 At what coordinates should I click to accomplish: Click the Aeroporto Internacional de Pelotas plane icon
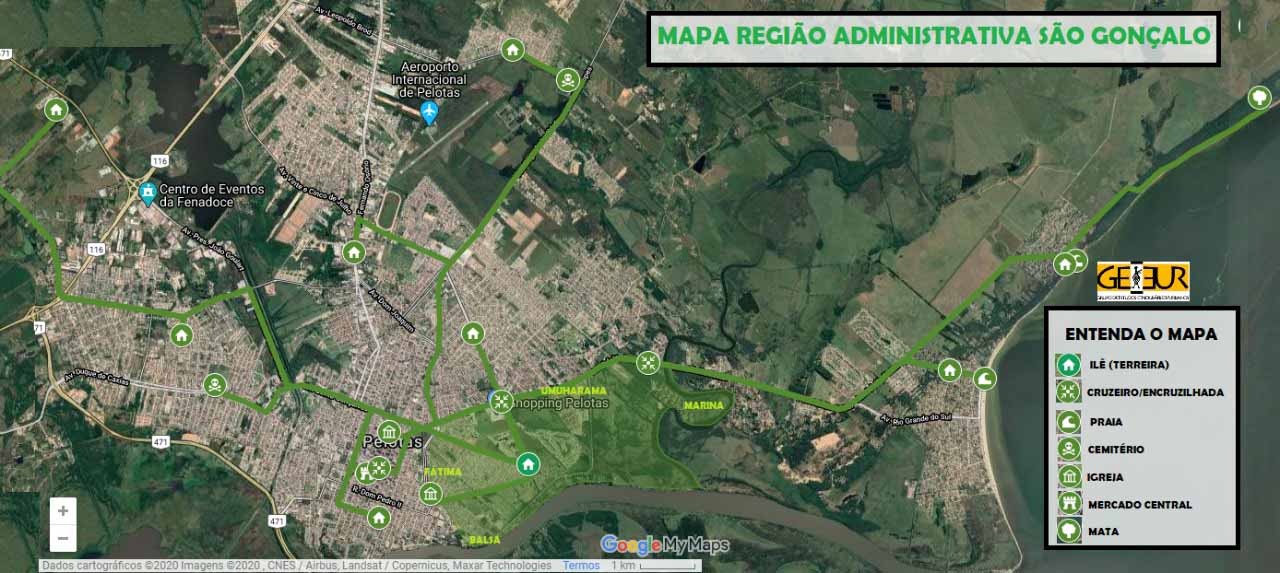(430, 112)
